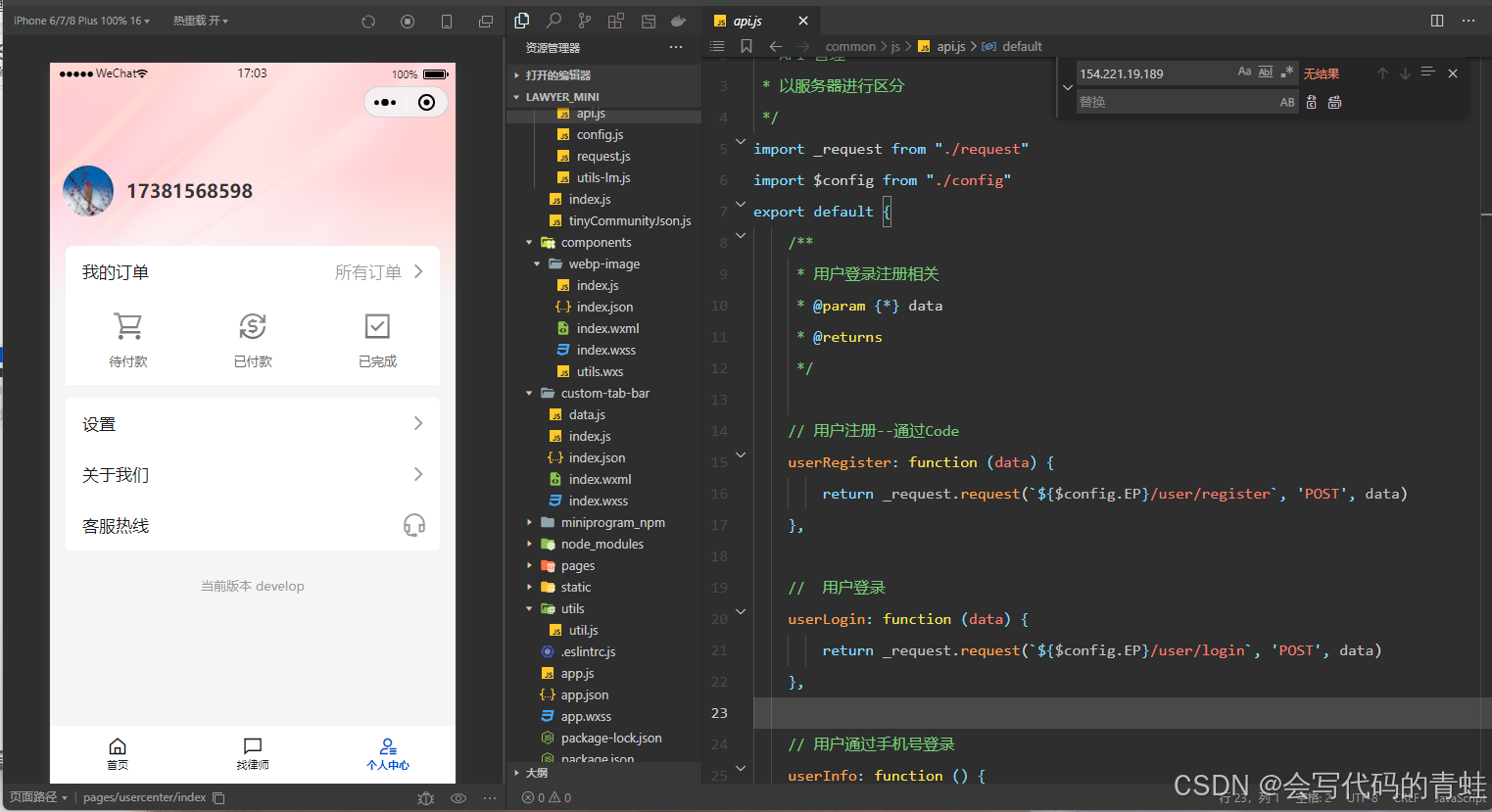Click Replace All icon in find widget
The width and height of the screenshot is (1492, 812).
[1334, 102]
